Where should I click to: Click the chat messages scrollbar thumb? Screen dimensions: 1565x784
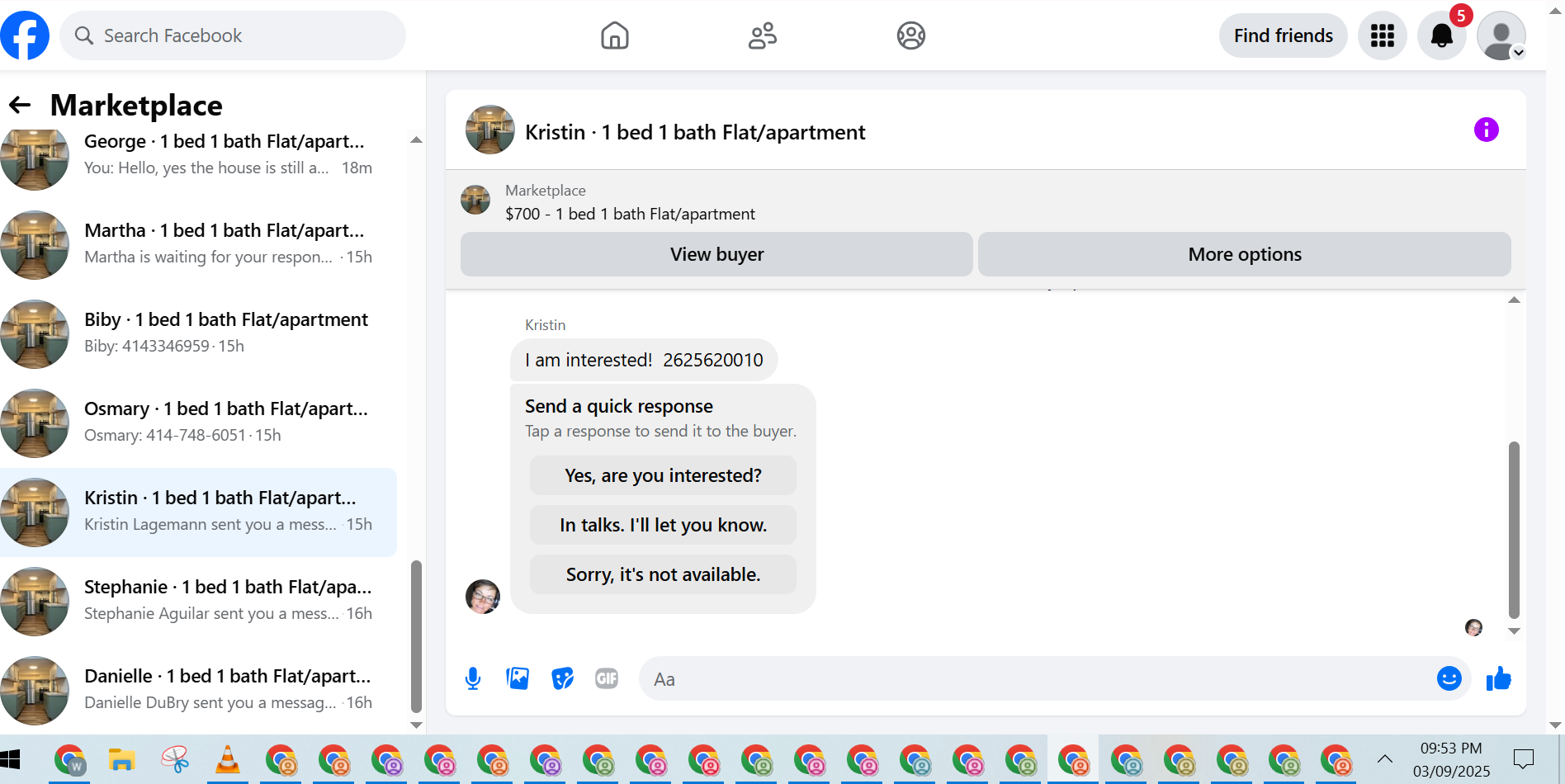pyautogui.click(x=1514, y=530)
